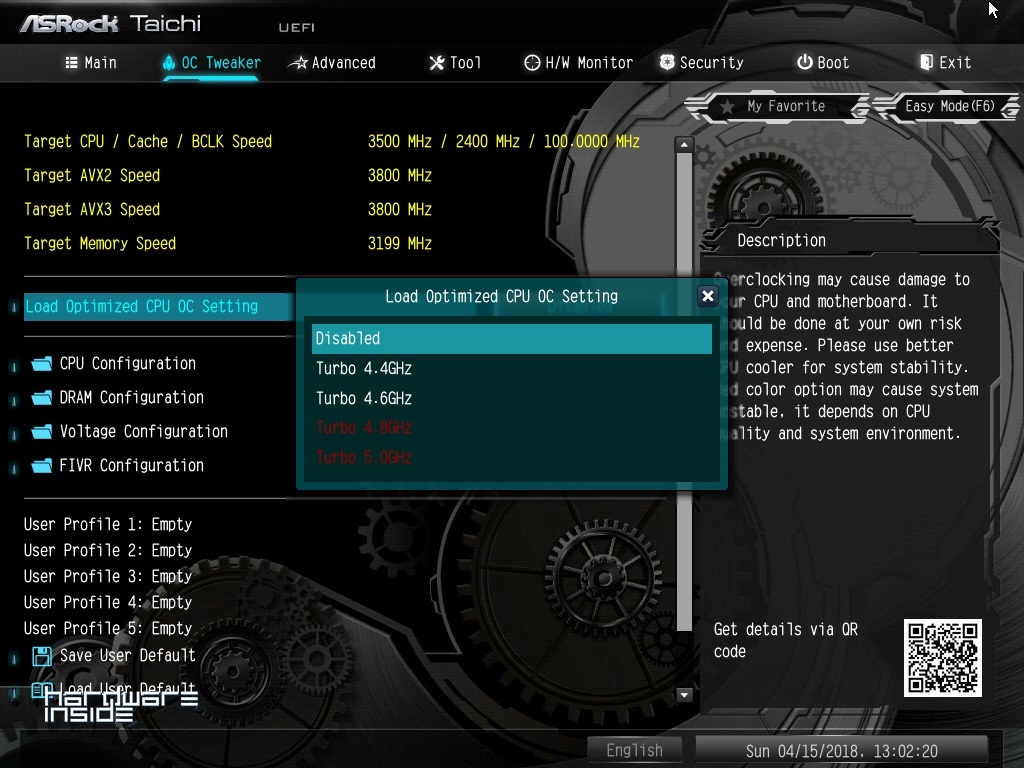
Task: Click Target CPU / Cache / BCLK Speed label
Action: coord(148,142)
